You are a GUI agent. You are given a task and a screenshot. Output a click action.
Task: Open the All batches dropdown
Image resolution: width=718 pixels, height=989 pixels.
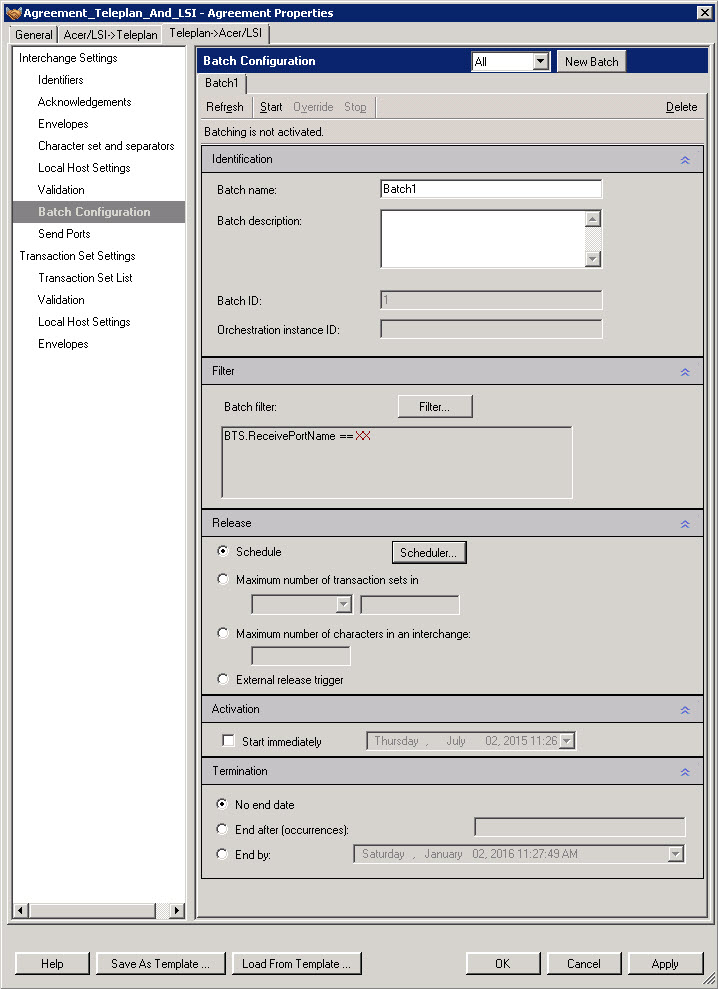[540, 61]
